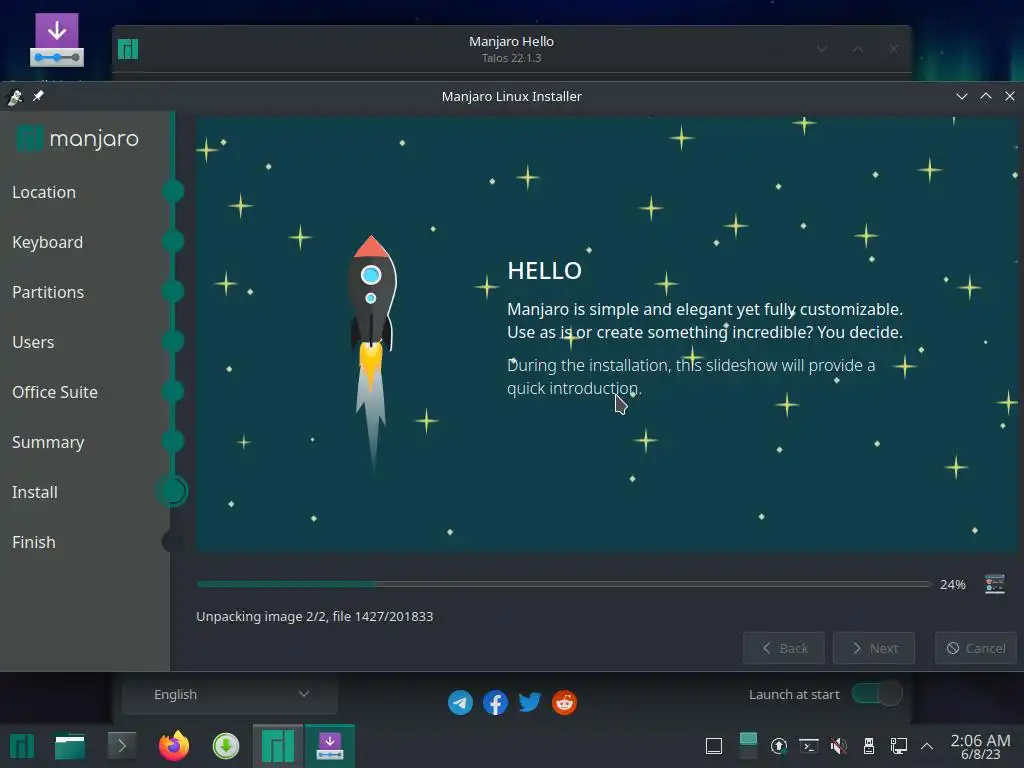
Task: Click the show desktop tray icon
Action: point(714,746)
